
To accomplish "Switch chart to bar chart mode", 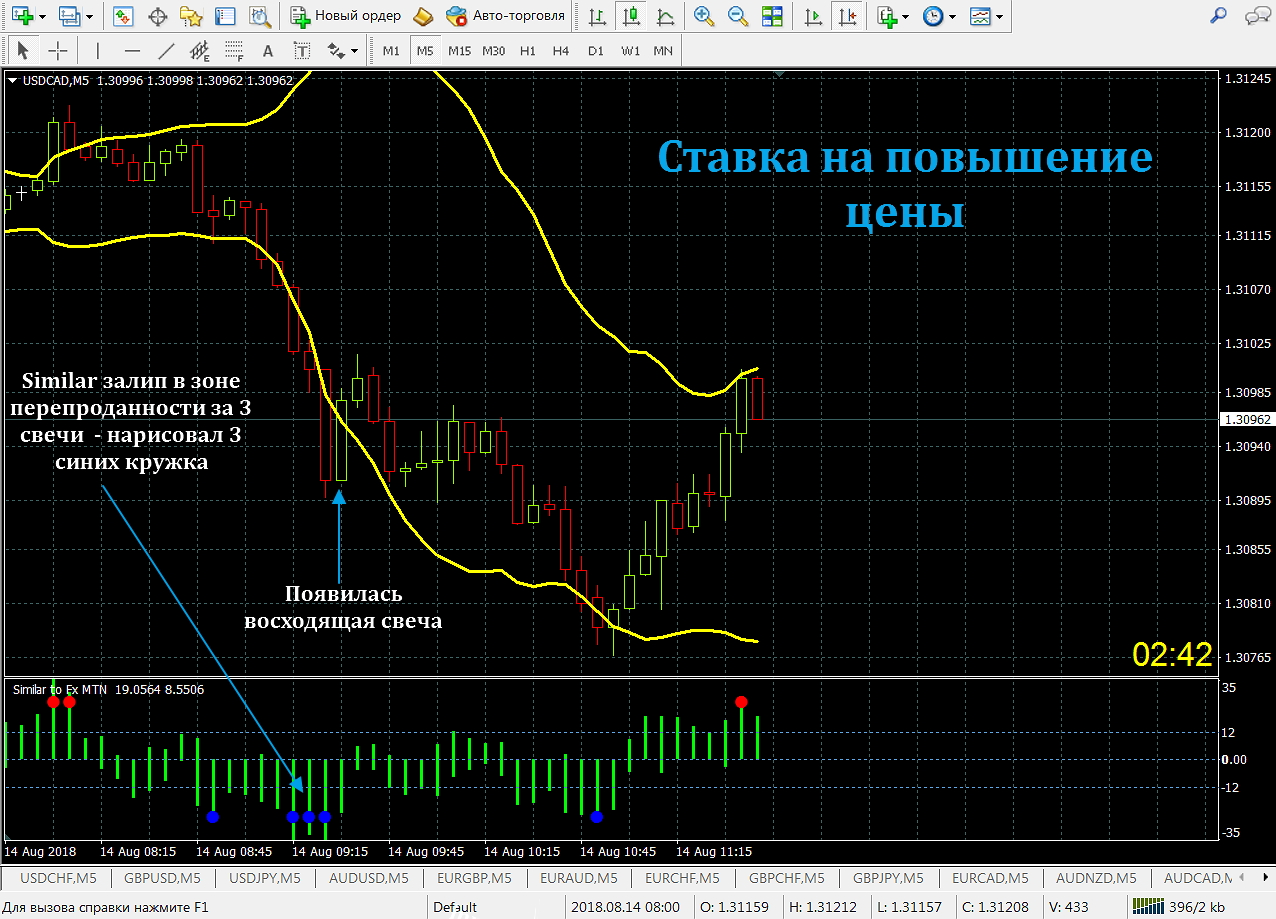I will point(597,16).
